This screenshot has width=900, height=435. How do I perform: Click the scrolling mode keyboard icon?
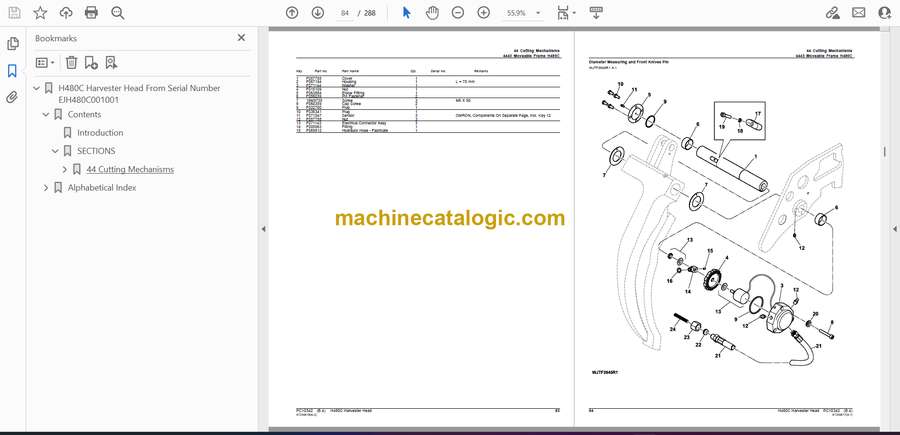[596, 13]
